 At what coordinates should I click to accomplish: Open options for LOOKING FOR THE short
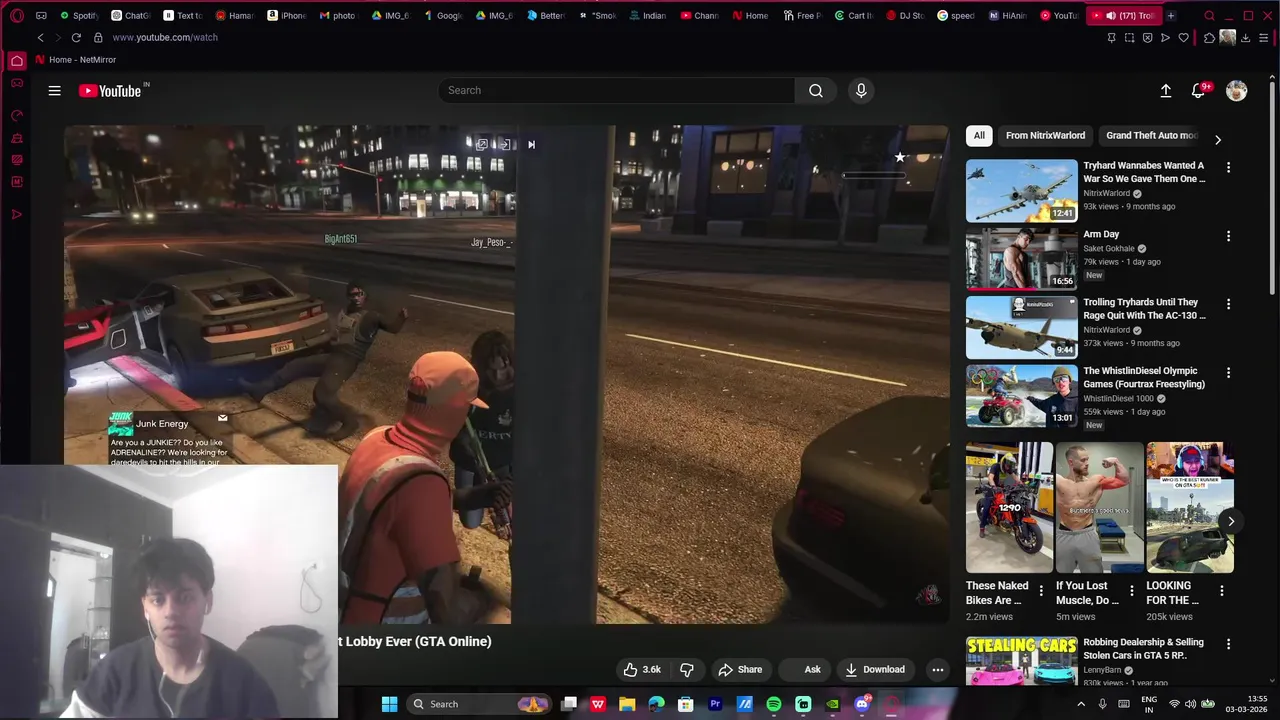(1221, 591)
